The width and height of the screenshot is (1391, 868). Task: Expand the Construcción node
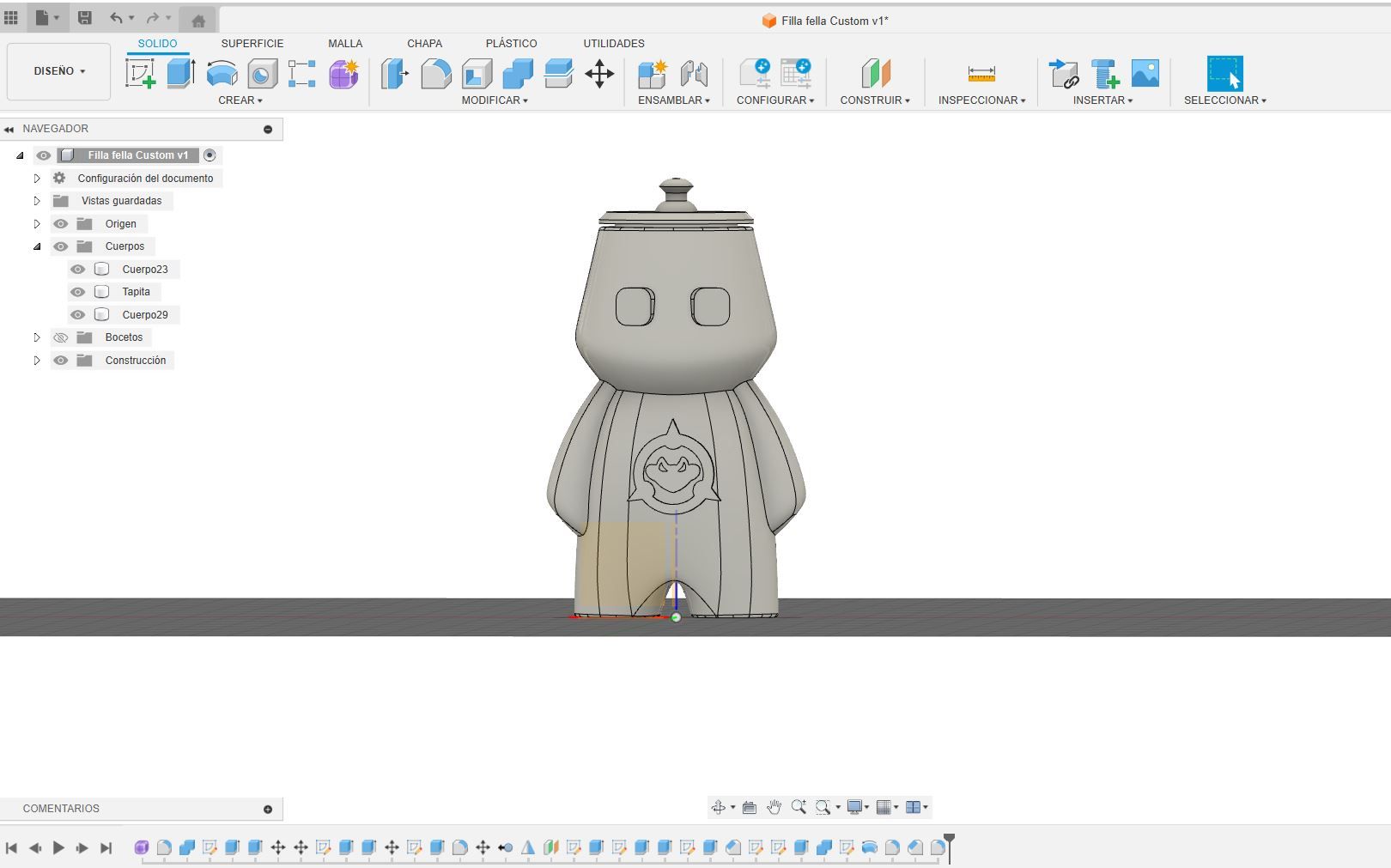(37, 361)
